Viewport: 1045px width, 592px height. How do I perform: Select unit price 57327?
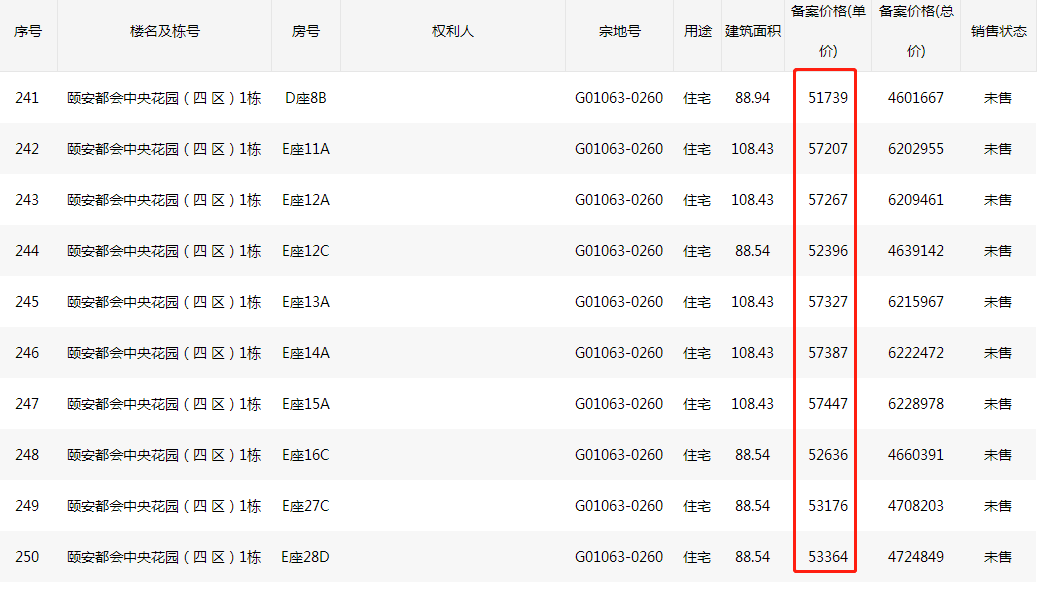pyautogui.click(x=828, y=302)
